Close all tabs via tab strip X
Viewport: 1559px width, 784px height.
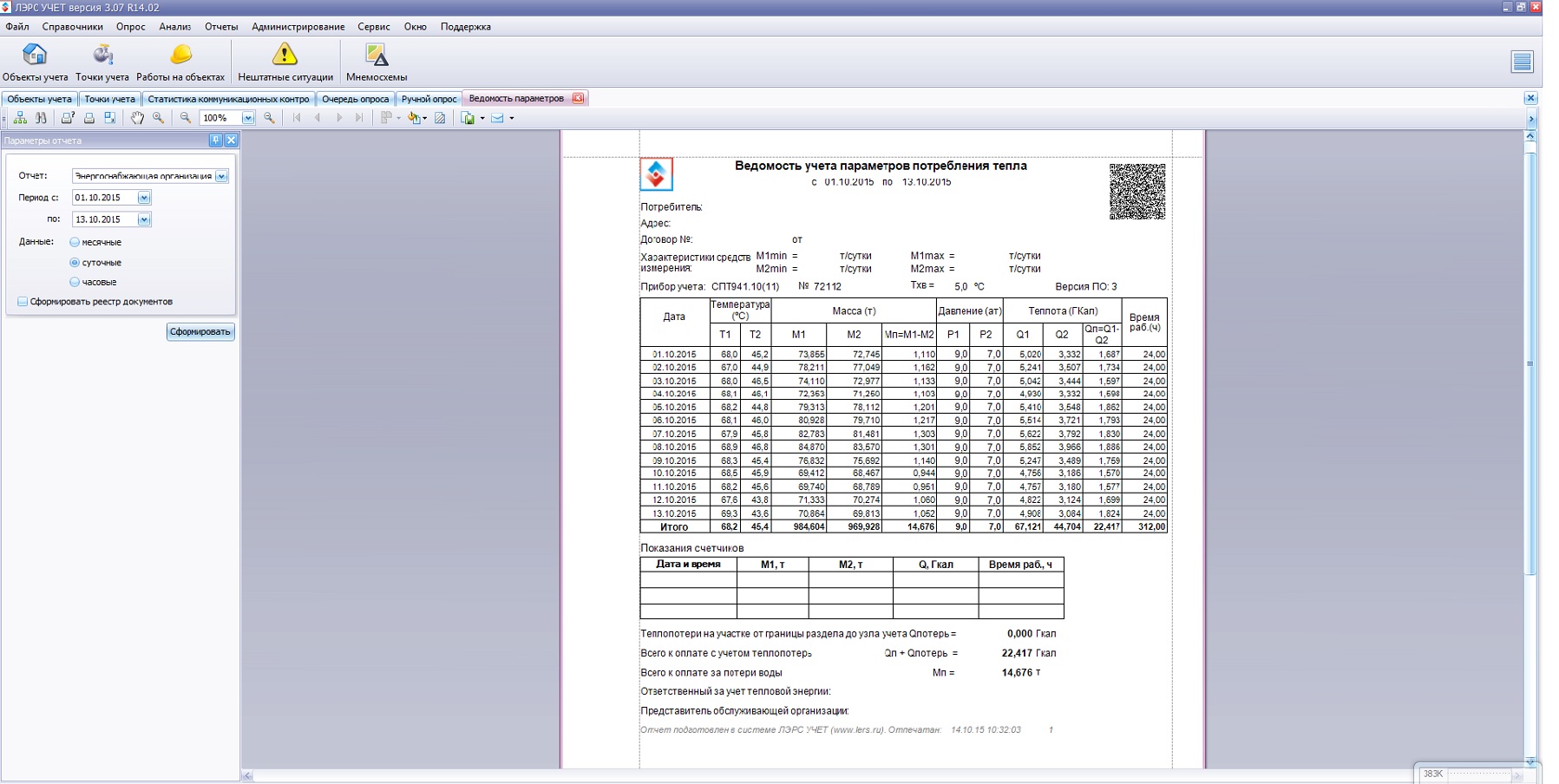coord(1530,98)
